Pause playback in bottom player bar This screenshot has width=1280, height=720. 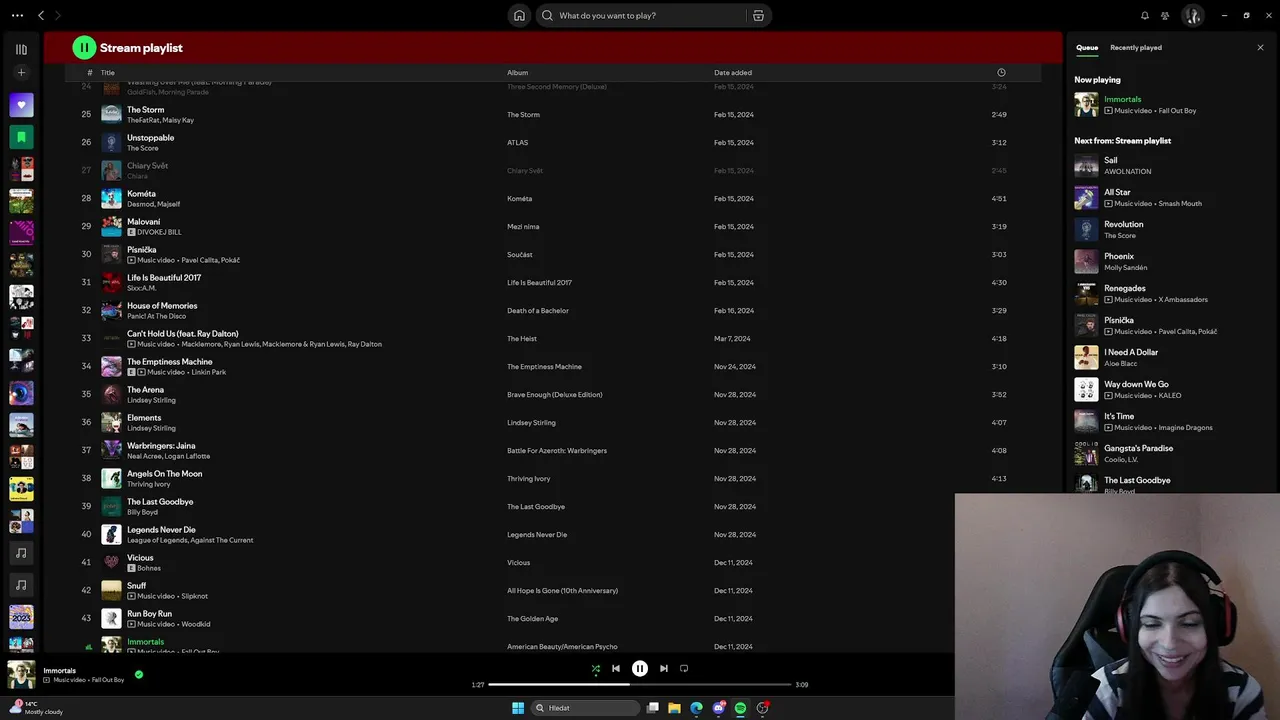click(640, 668)
